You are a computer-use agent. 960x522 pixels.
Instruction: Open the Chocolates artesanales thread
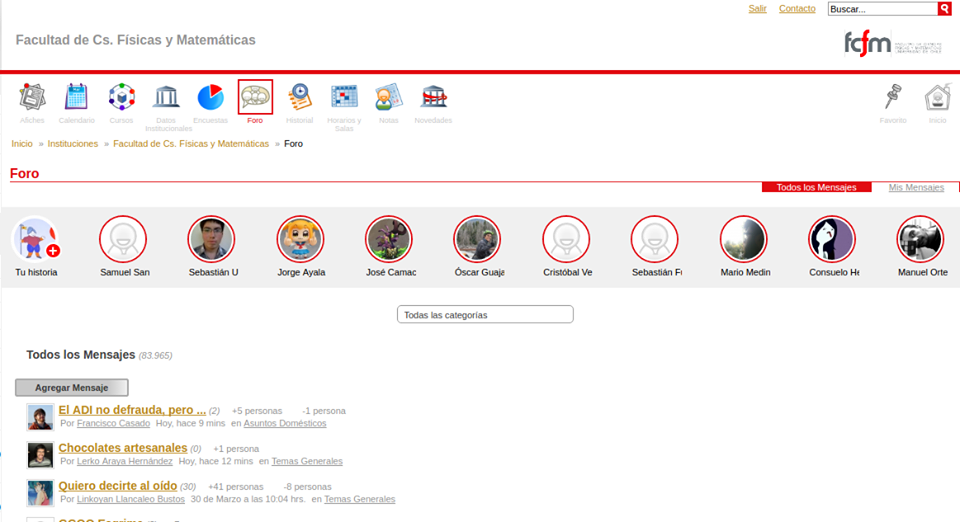122,448
